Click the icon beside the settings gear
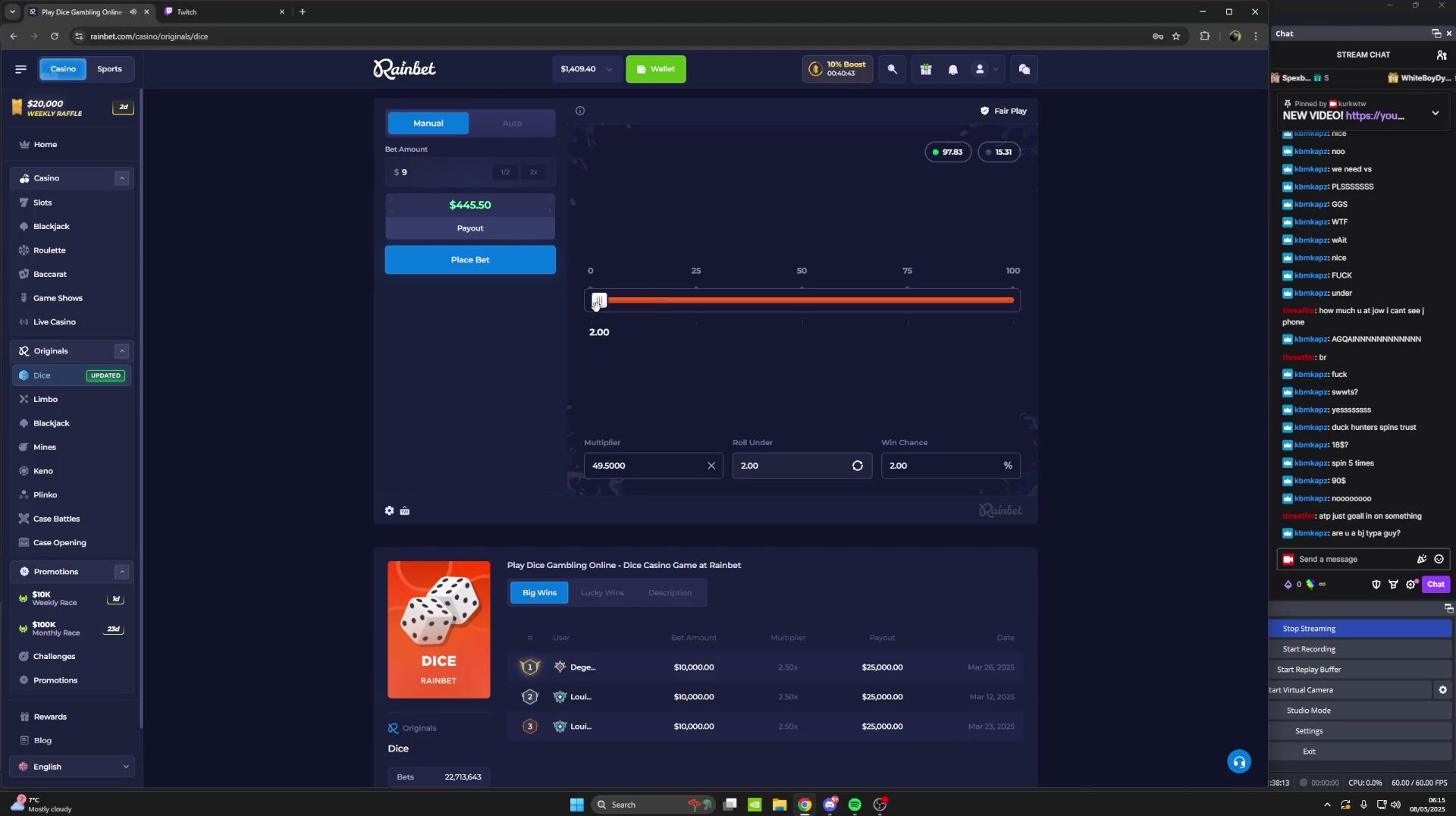Screen dimensions: 1456x816 (405, 511)
